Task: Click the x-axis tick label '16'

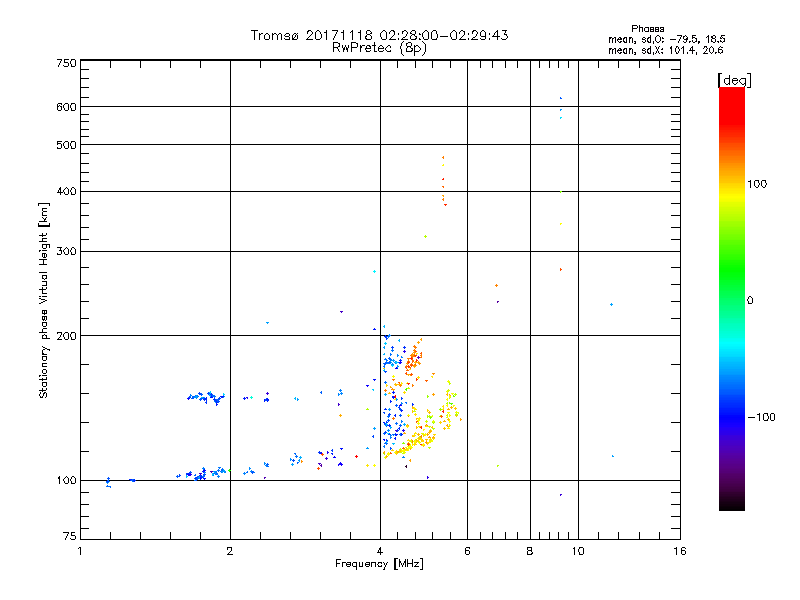Action: point(680,551)
